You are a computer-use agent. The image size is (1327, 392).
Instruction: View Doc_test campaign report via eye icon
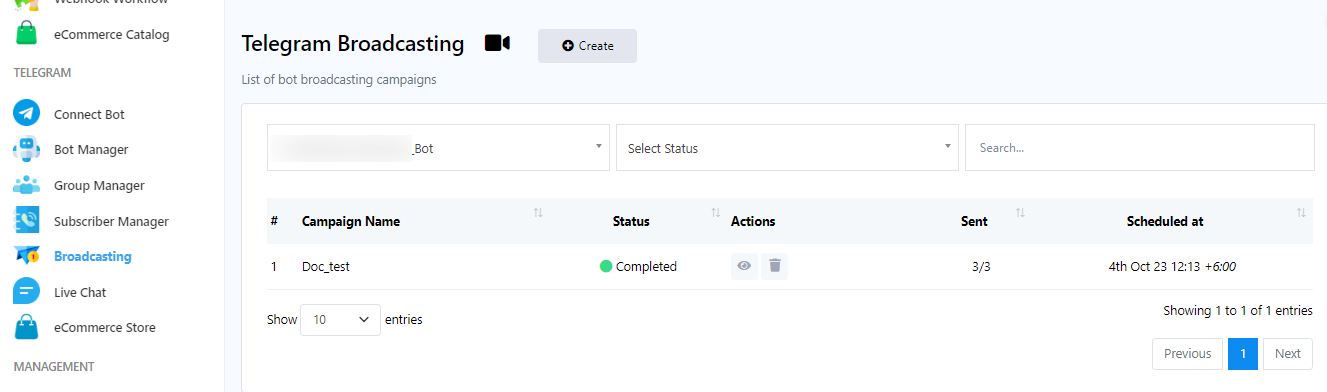click(744, 266)
